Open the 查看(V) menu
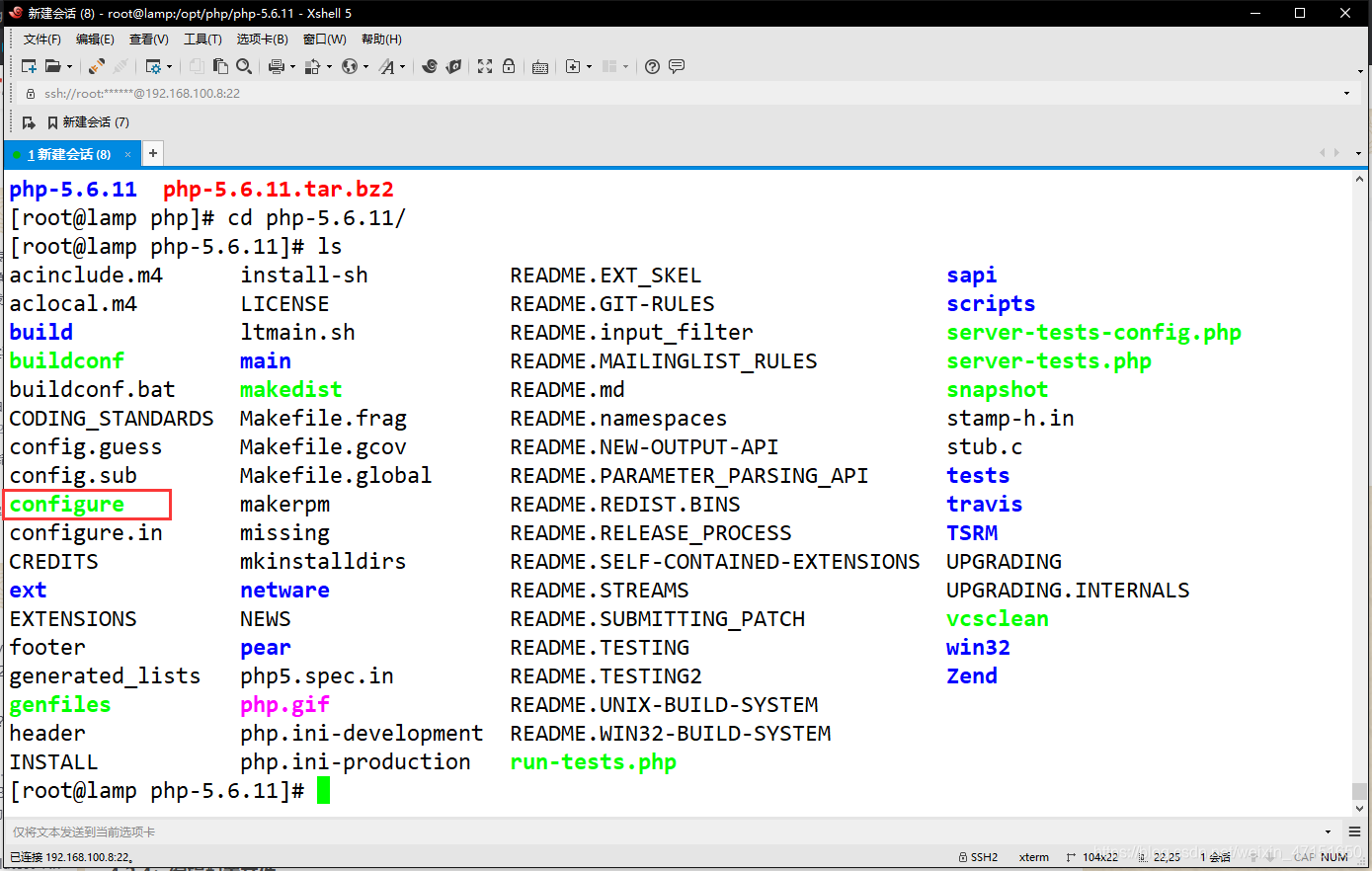The height and width of the screenshot is (871, 1372). (x=149, y=40)
